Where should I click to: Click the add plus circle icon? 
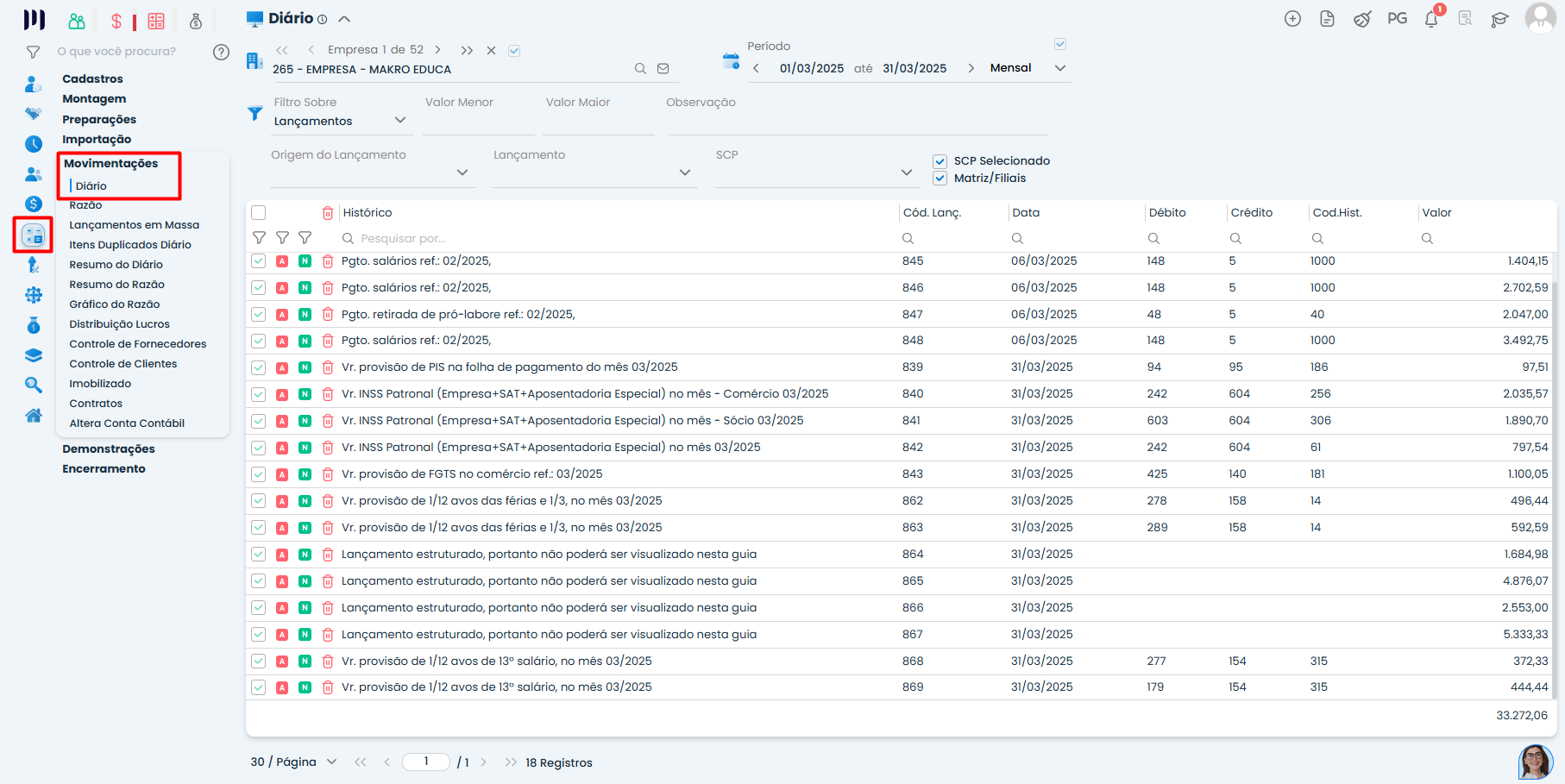pyautogui.click(x=1292, y=19)
